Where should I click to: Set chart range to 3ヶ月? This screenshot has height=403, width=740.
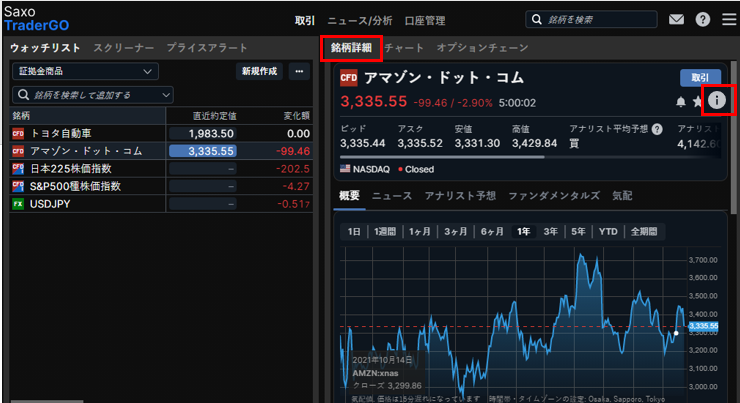(x=455, y=232)
